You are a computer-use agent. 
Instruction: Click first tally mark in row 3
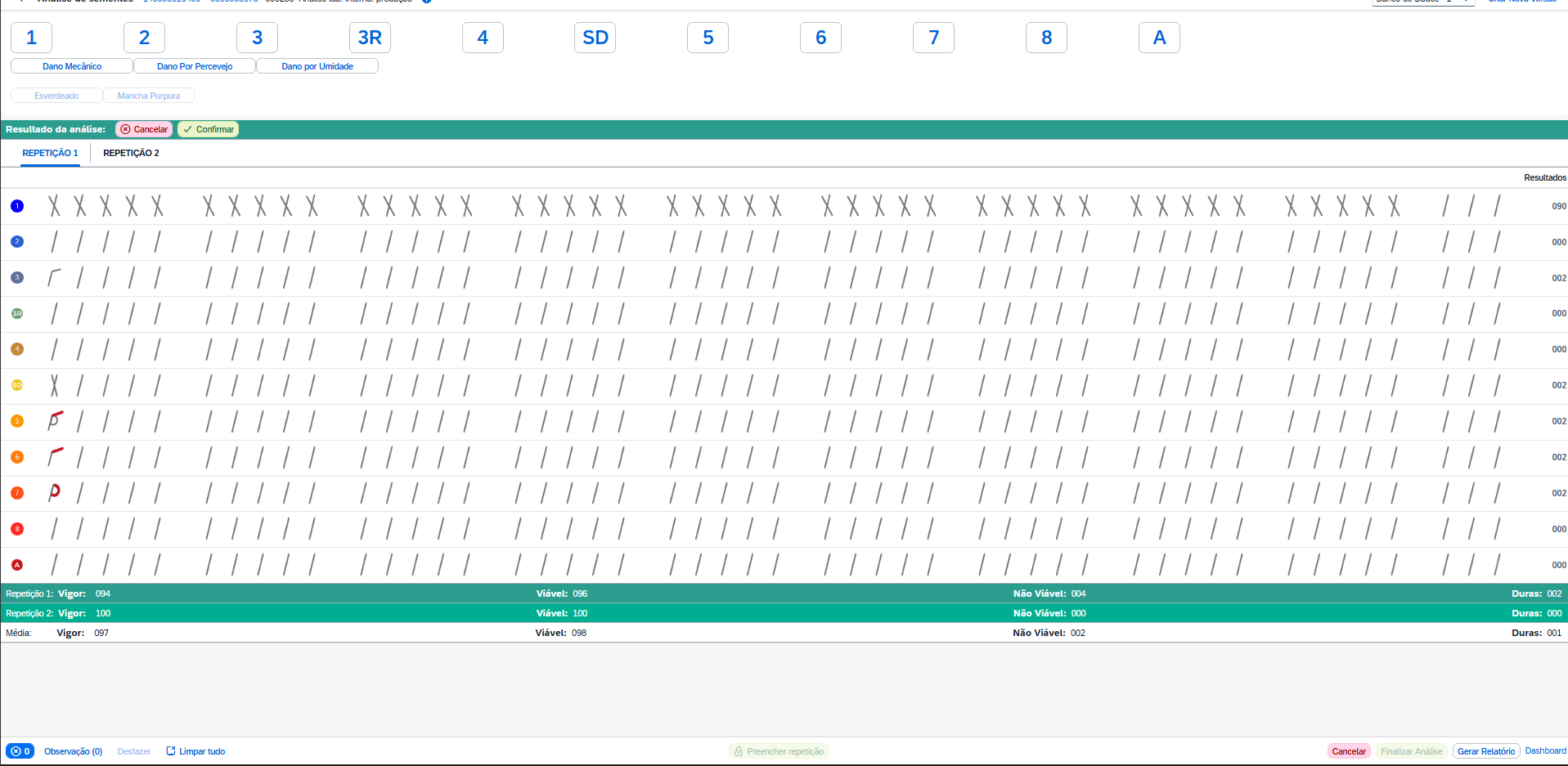coord(54,278)
